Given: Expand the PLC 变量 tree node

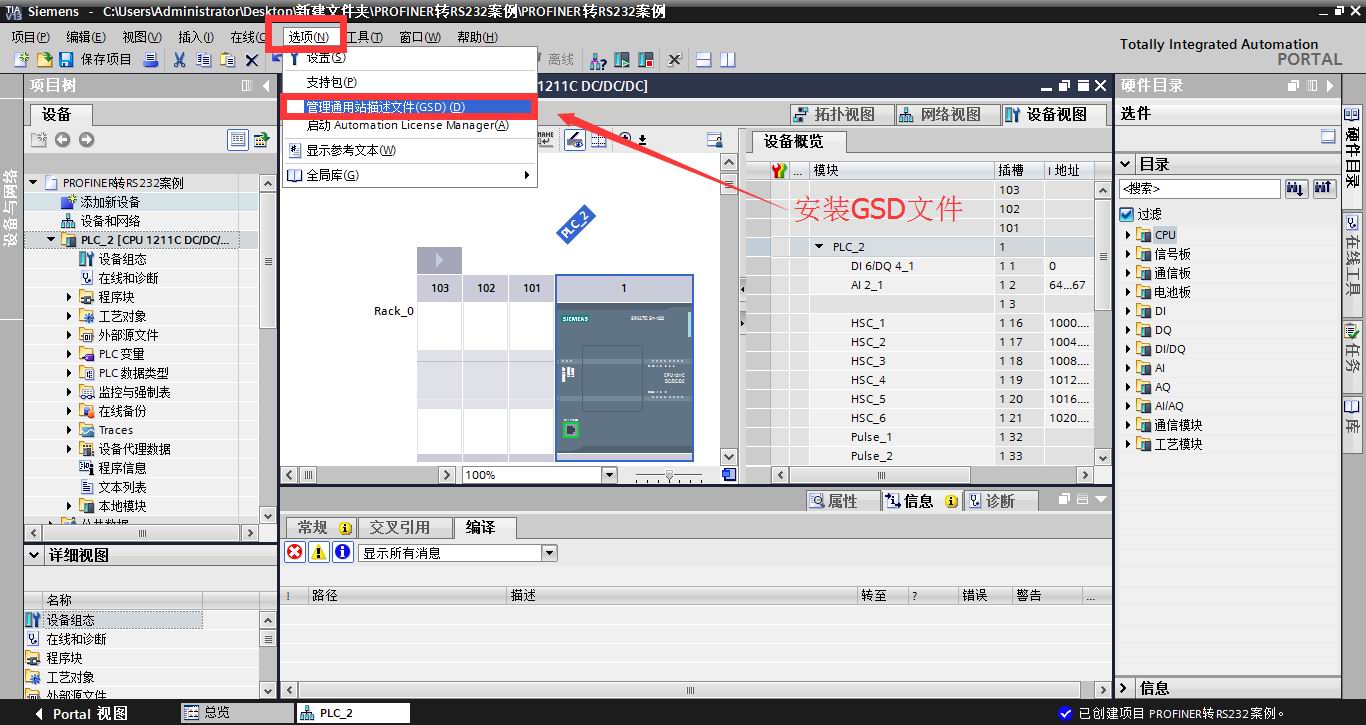Looking at the screenshot, I should 69,354.
